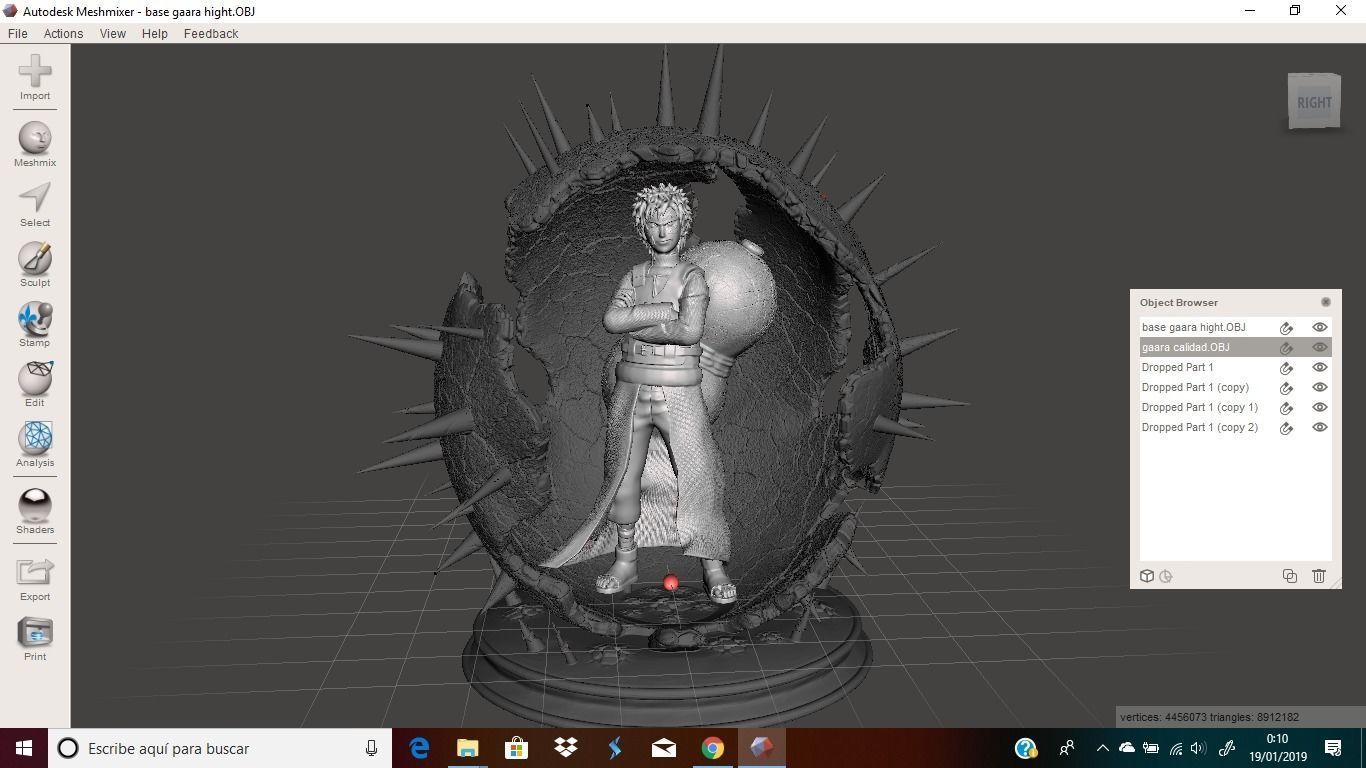
Task: Open Microsoft Store from taskbar
Action: pyautogui.click(x=517, y=748)
